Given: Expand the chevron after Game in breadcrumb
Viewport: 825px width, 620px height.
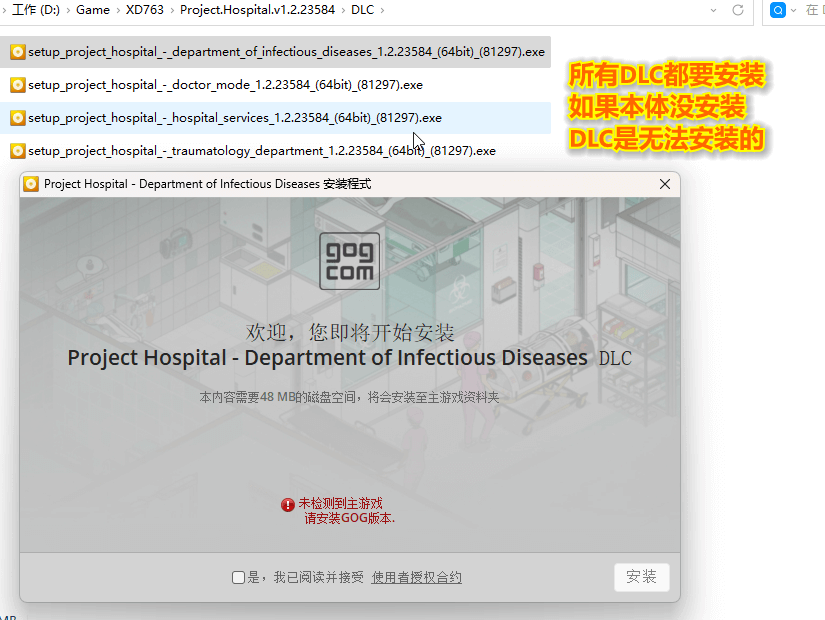Looking at the screenshot, I should click(119, 10).
